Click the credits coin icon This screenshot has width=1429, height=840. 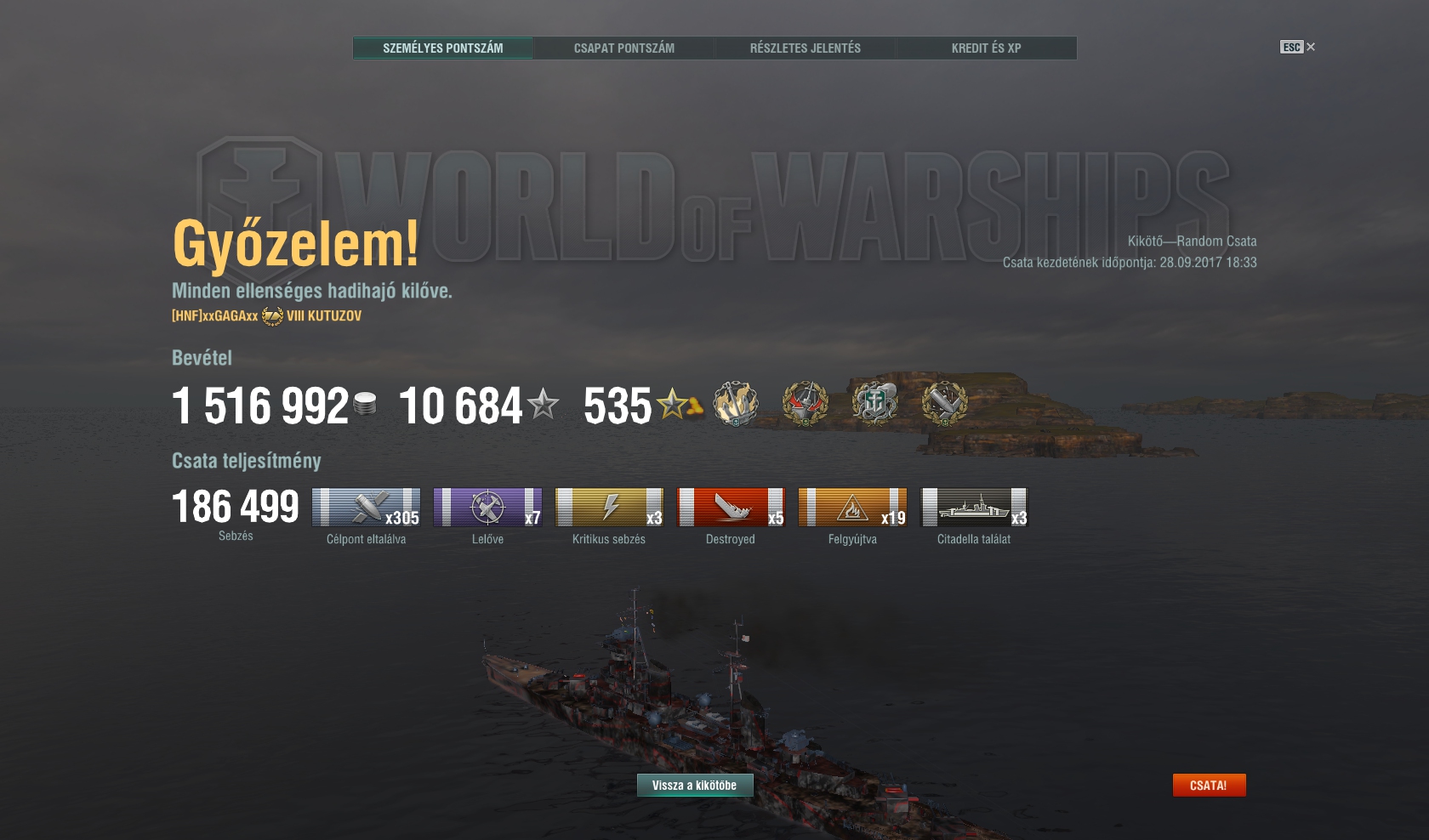[365, 404]
